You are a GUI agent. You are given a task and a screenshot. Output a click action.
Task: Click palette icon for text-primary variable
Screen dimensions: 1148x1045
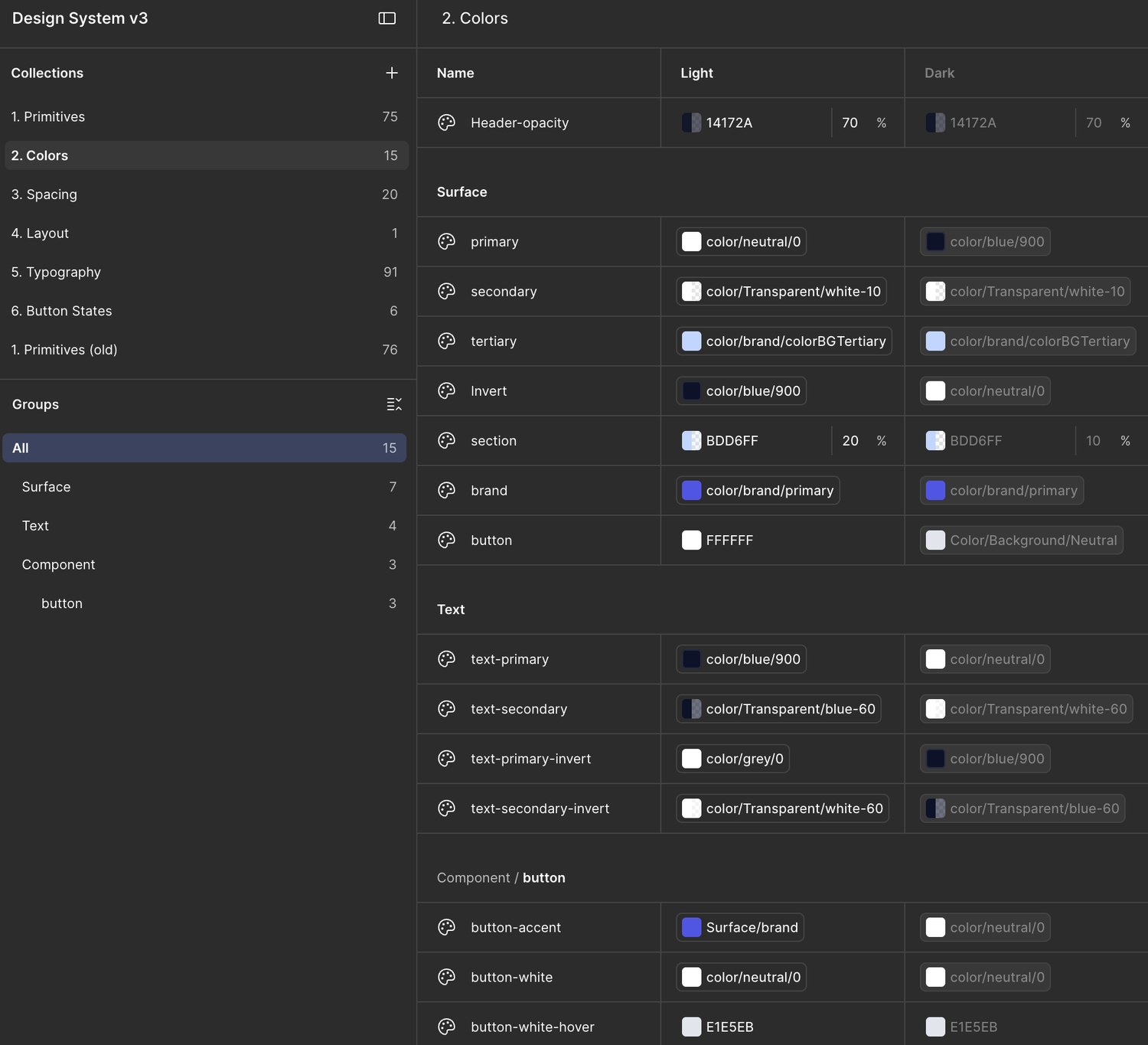(447, 658)
